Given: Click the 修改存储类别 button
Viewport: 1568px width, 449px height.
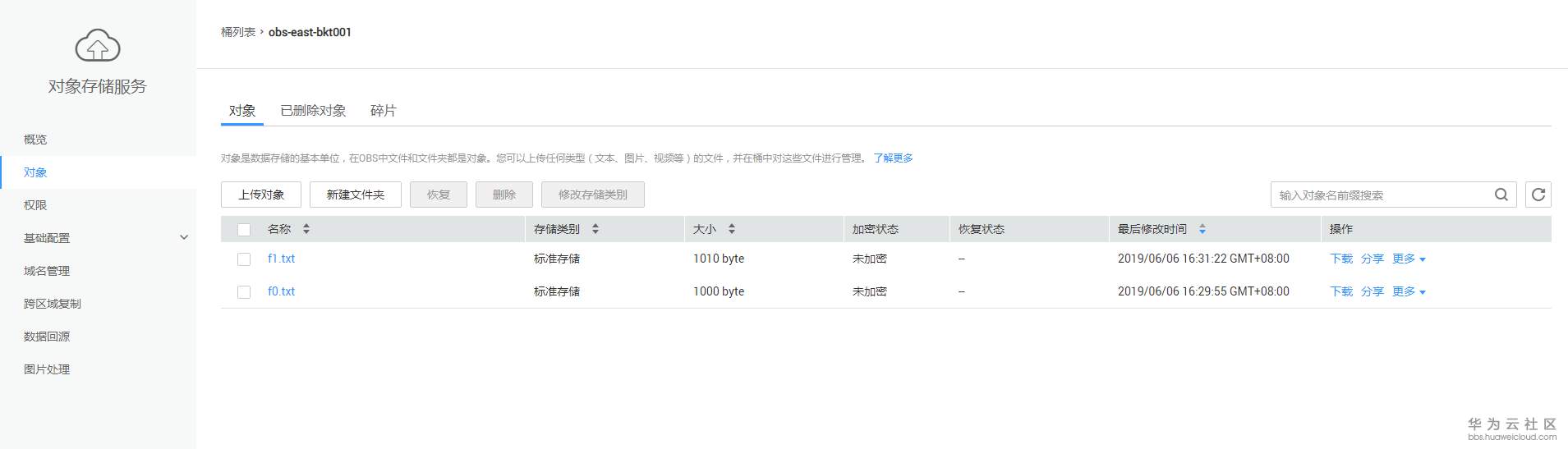Looking at the screenshot, I should pos(593,195).
